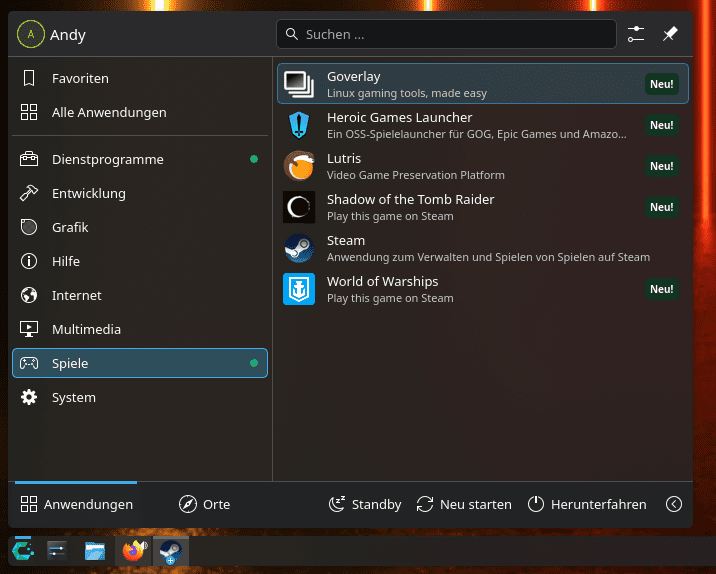
Task: Select Grafik category
Action: tap(140, 227)
